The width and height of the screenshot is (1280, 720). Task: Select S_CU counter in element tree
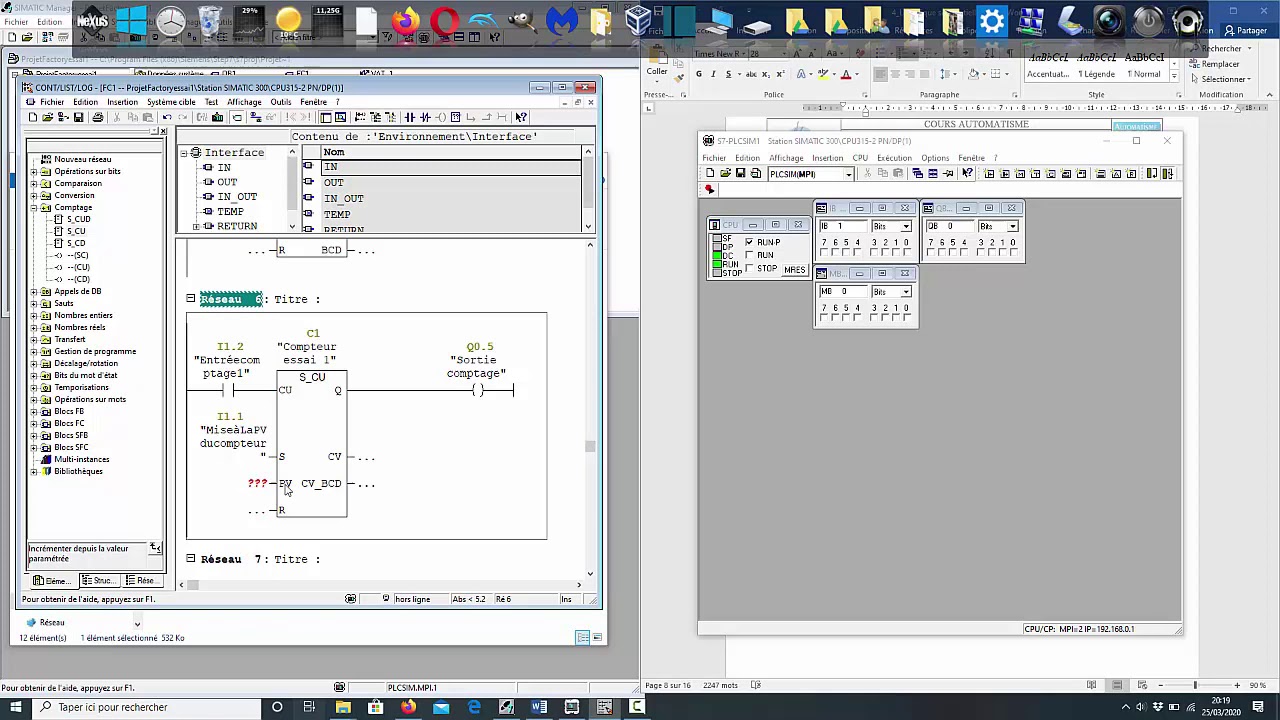click(x=76, y=231)
